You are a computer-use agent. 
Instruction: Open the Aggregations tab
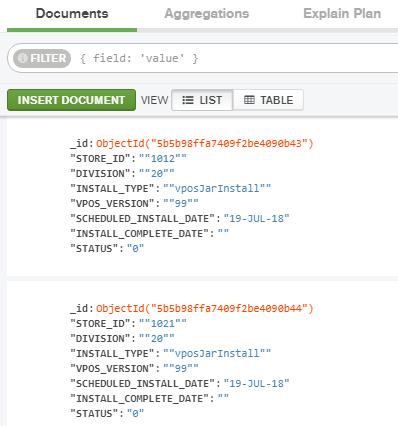point(207,14)
